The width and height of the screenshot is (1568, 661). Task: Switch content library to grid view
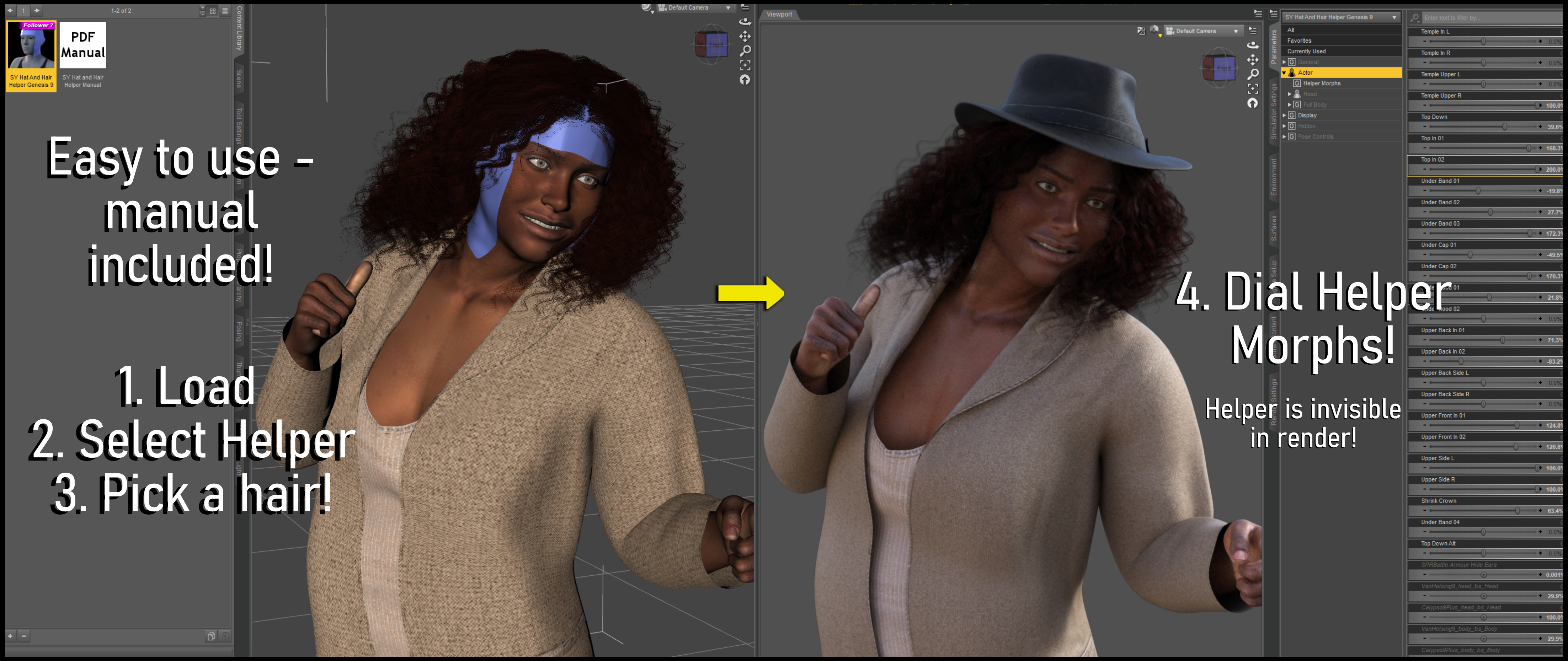point(212,11)
